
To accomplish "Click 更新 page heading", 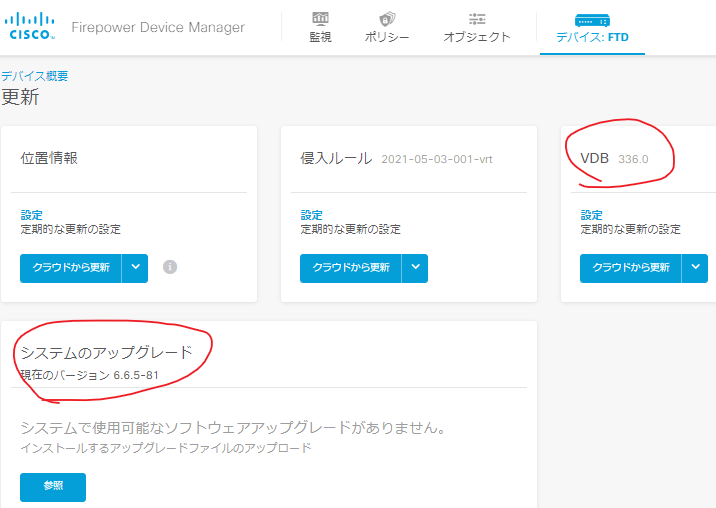I will click(x=20, y=97).
